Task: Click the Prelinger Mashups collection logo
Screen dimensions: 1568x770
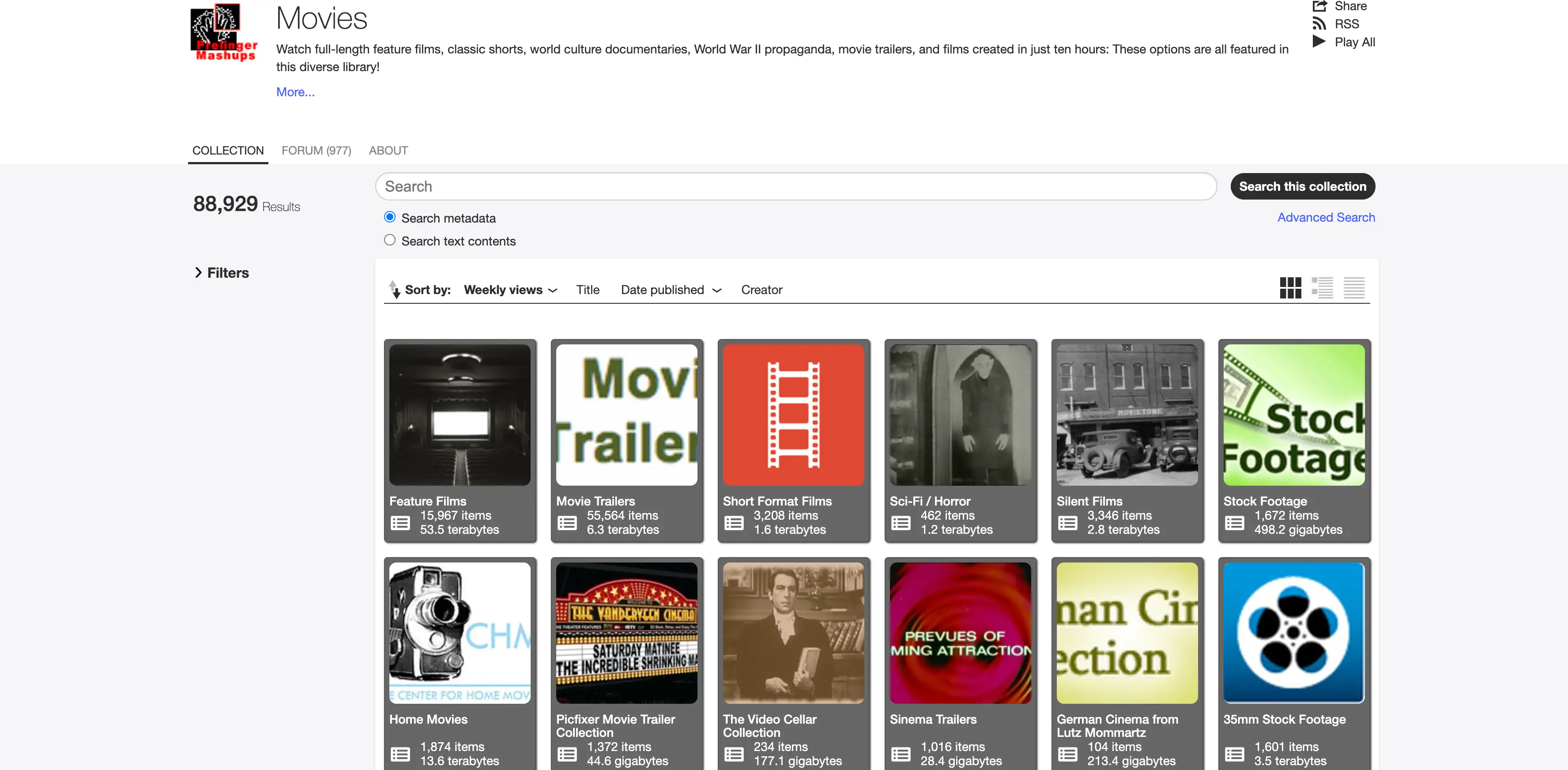Action: (224, 32)
